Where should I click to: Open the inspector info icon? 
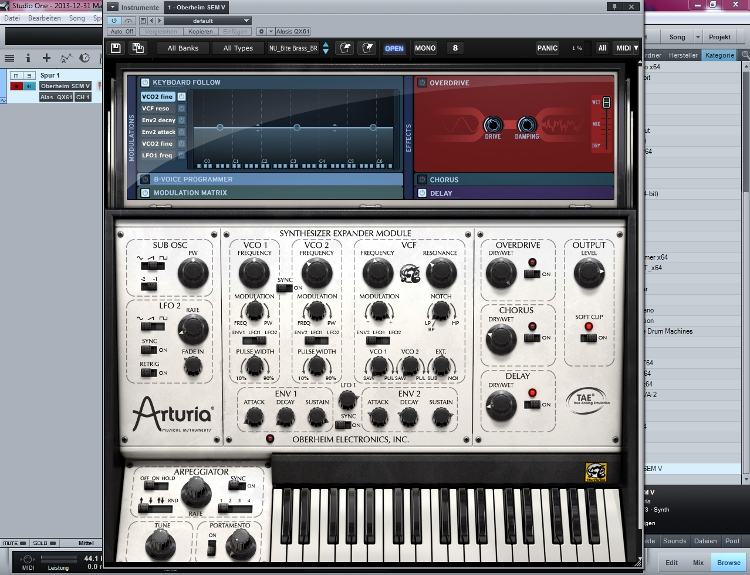pyautogui.click(x=28, y=58)
